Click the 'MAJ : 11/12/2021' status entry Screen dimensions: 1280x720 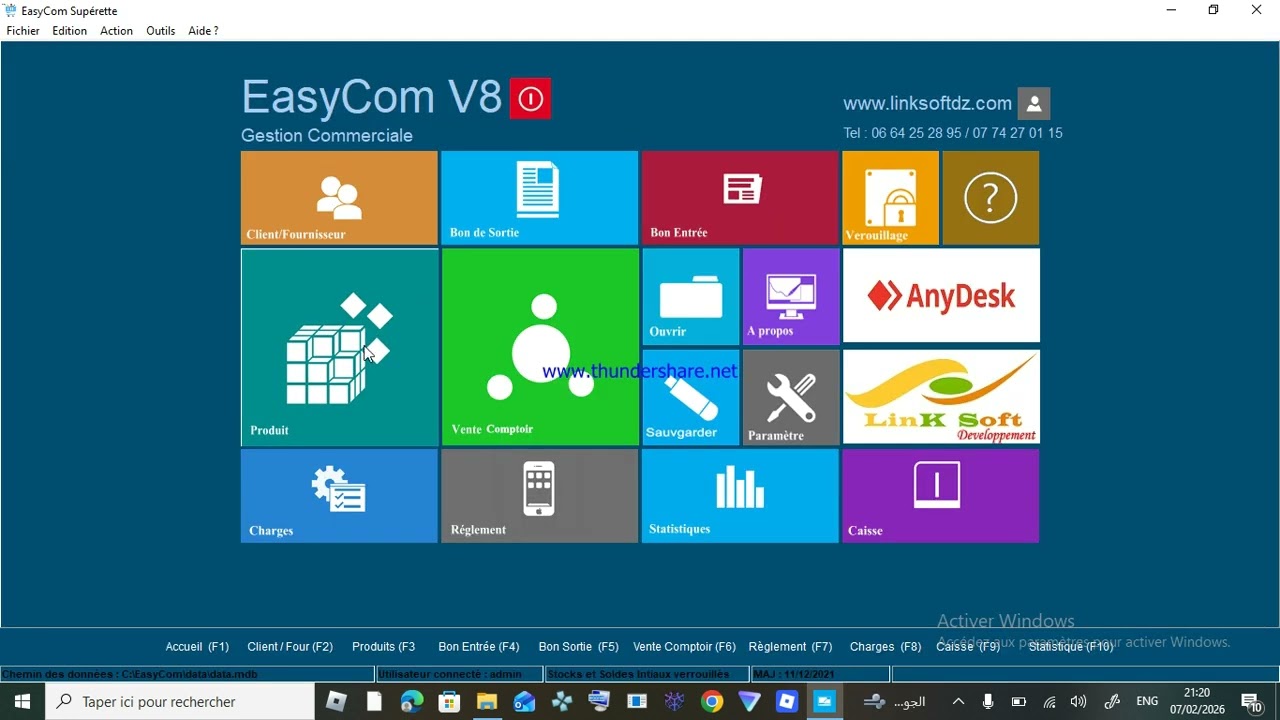pos(820,675)
